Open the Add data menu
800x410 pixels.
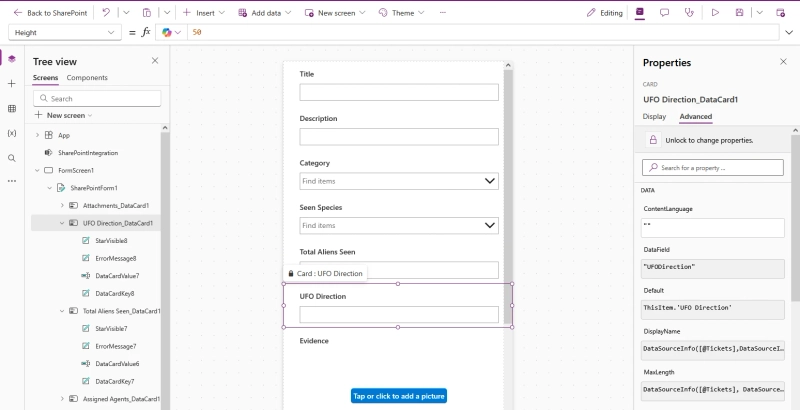265,13
